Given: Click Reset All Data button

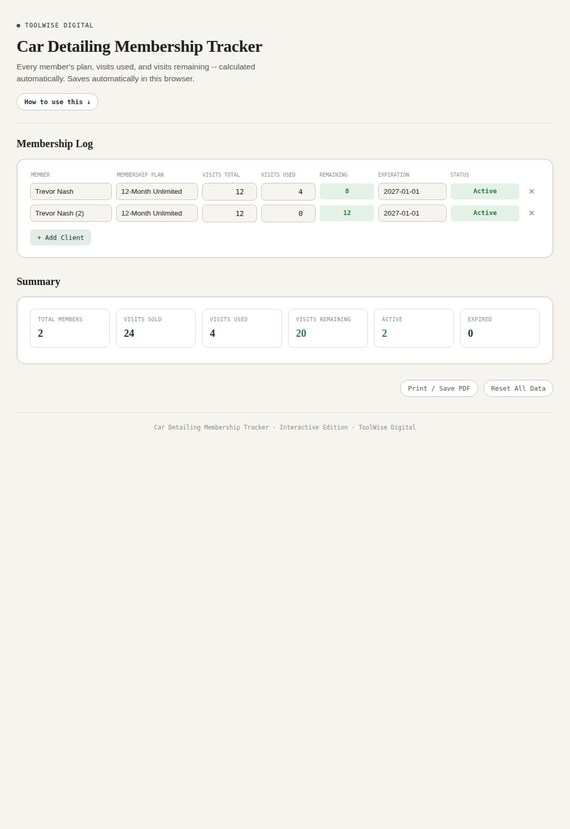Looking at the screenshot, I should pos(518,389).
